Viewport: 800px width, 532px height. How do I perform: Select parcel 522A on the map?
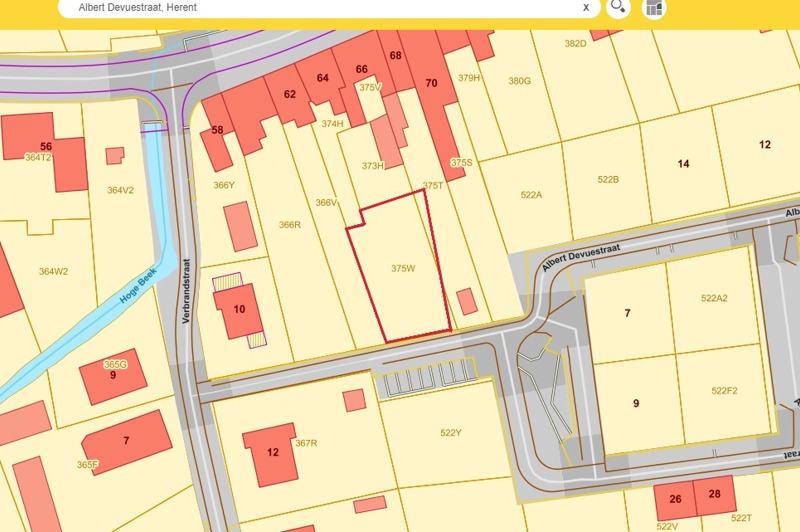(531, 195)
